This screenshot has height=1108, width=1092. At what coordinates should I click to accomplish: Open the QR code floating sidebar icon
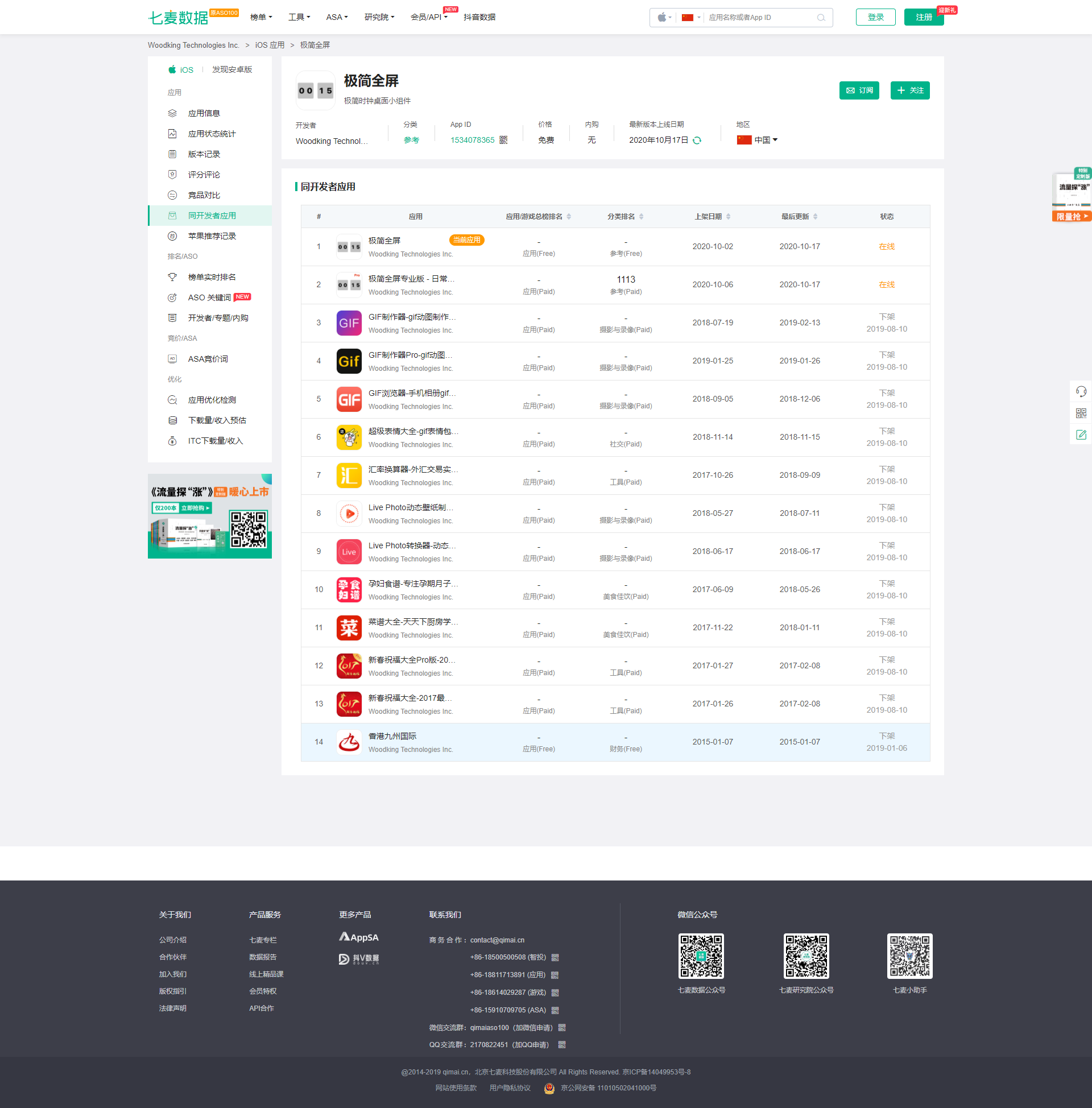[1081, 414]
